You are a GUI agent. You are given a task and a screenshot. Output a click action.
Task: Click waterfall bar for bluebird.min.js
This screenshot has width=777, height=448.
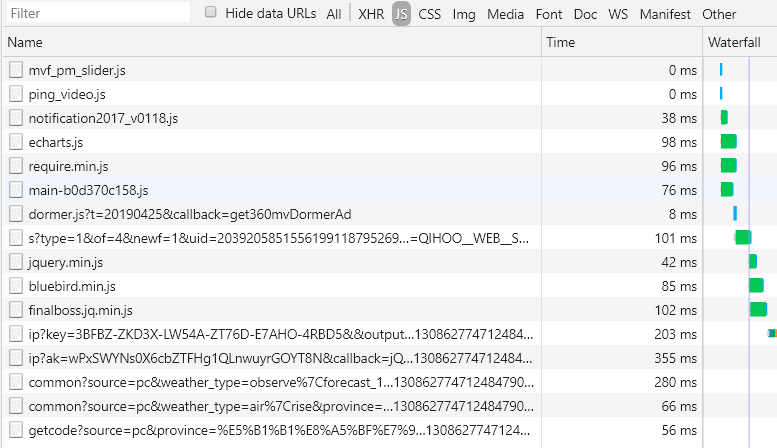[756, 285]
